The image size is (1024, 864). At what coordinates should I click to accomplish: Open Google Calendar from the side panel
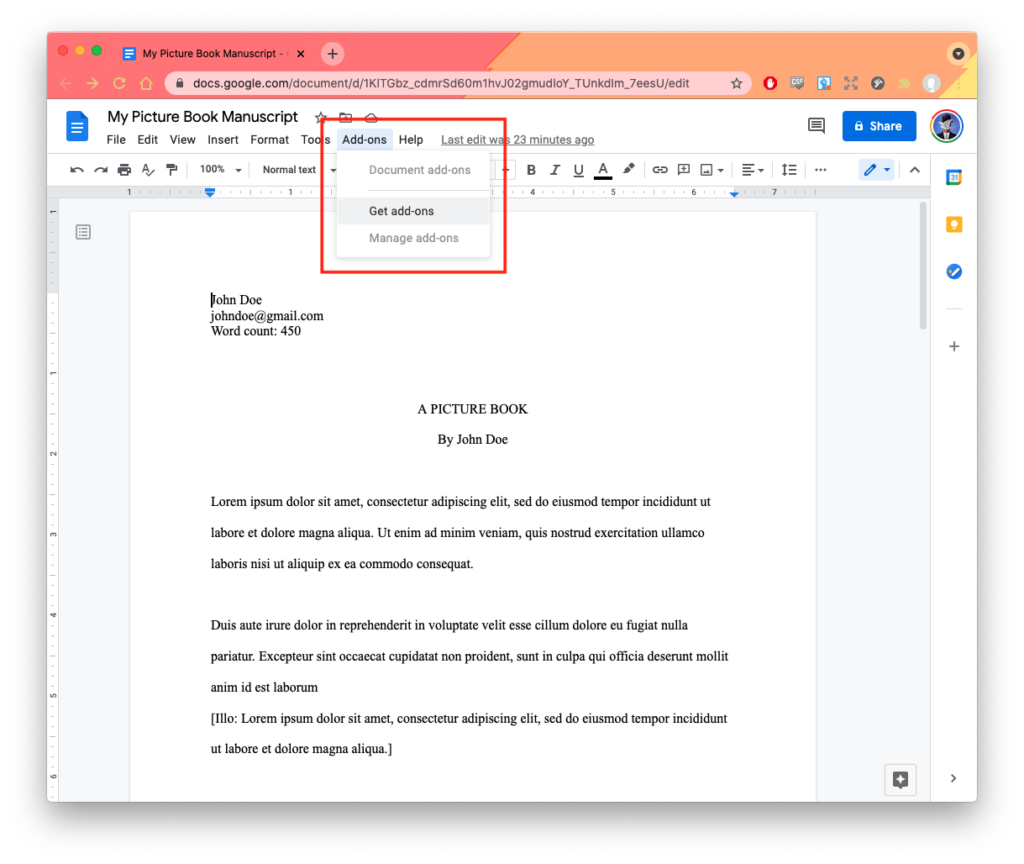coord(952,175)
